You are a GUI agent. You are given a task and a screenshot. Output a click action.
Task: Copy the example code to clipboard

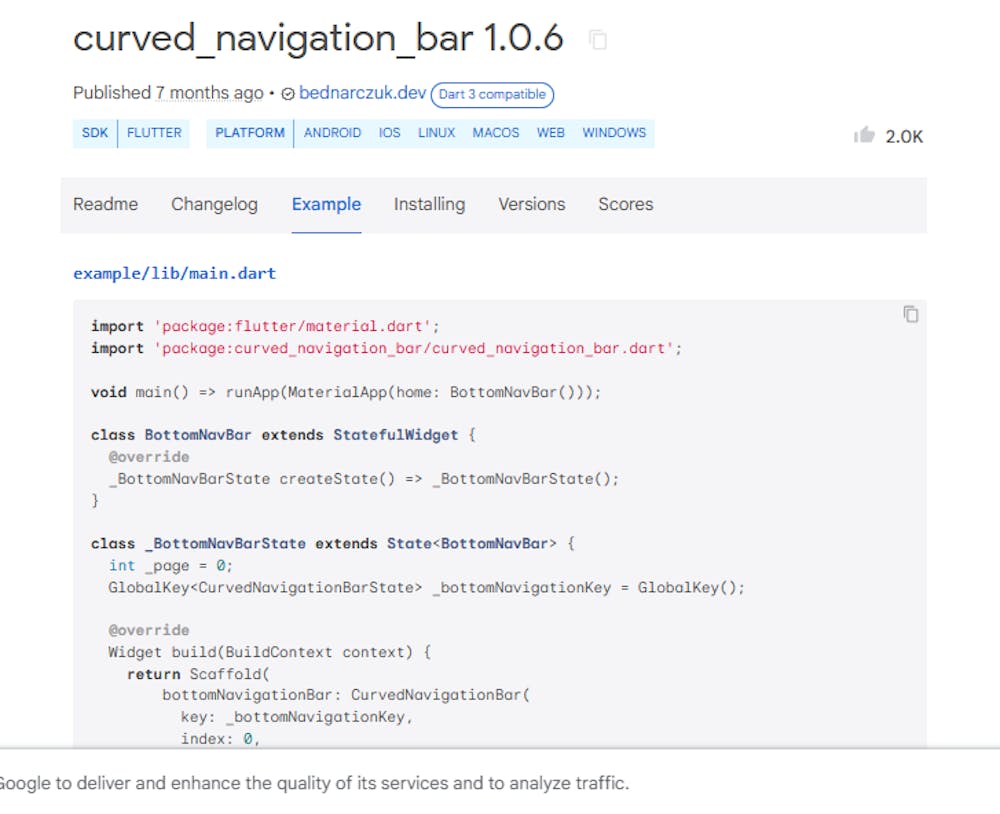[911, 314]
